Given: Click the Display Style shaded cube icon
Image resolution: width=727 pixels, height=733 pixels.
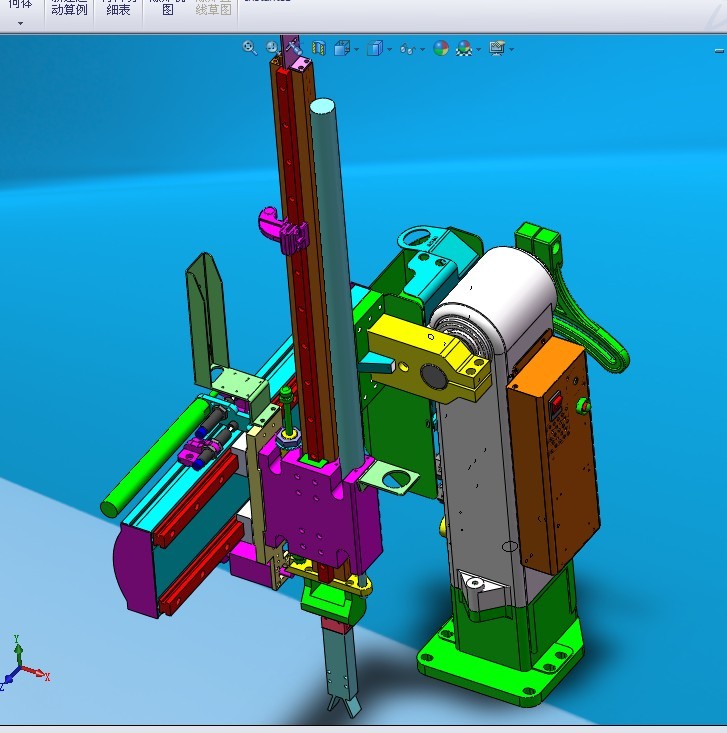Looking at the screenshot, I should coord(374,47).
